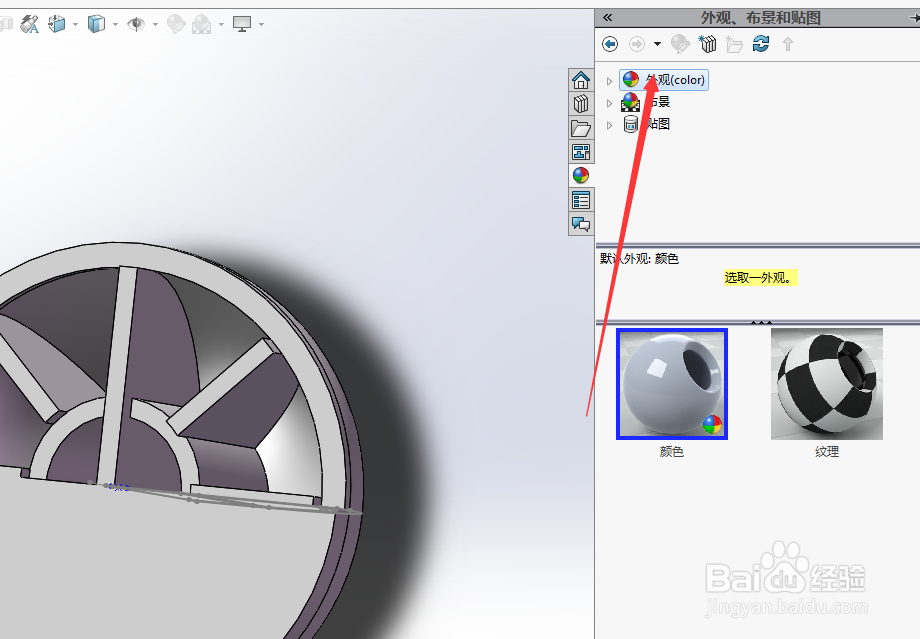This screenshot has width=920, height=639.
Task: Open the SolidWorks Forum chat tab
Action: coord(581,224)
